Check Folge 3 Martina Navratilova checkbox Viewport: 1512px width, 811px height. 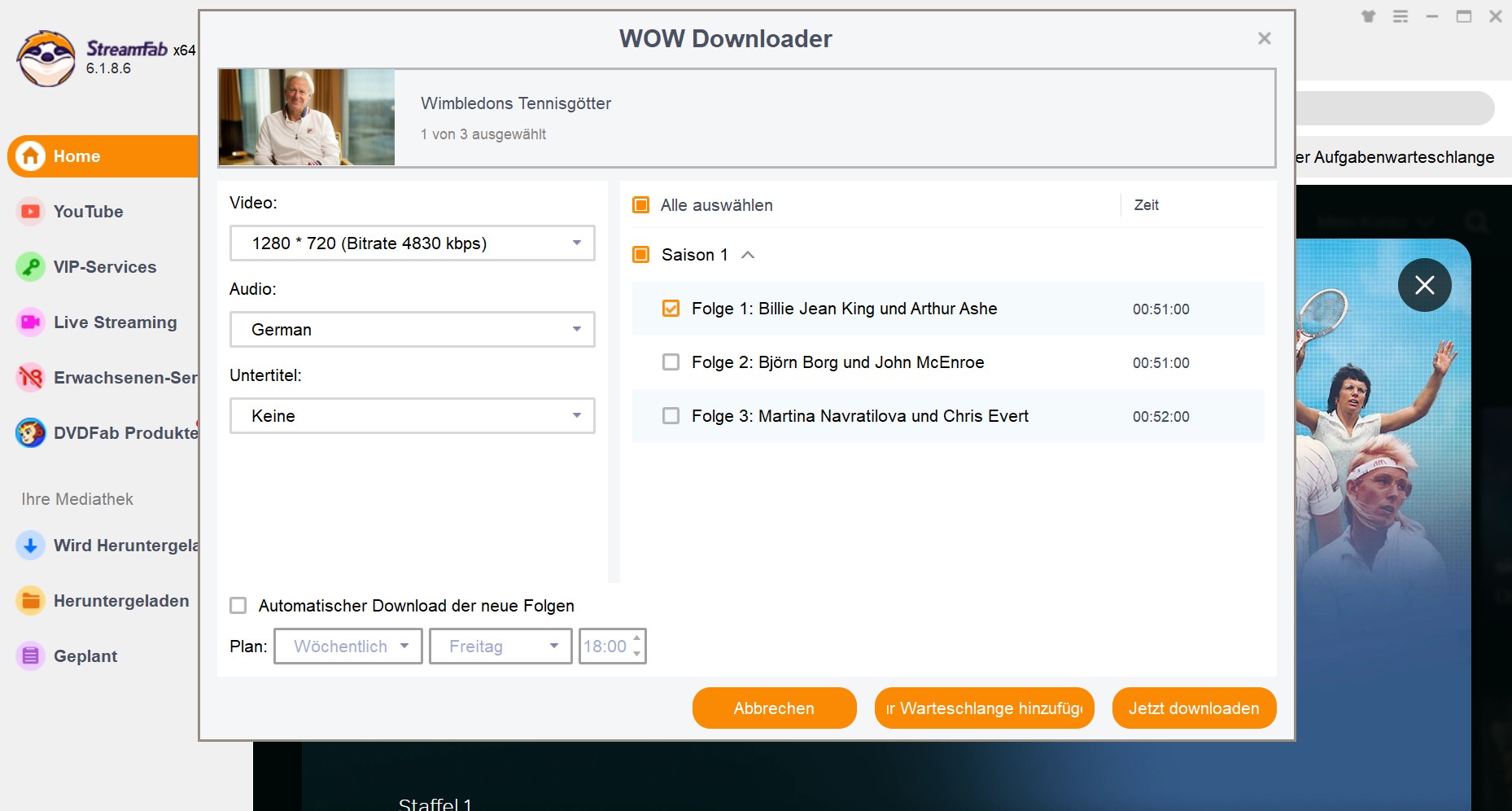(671, 416)
